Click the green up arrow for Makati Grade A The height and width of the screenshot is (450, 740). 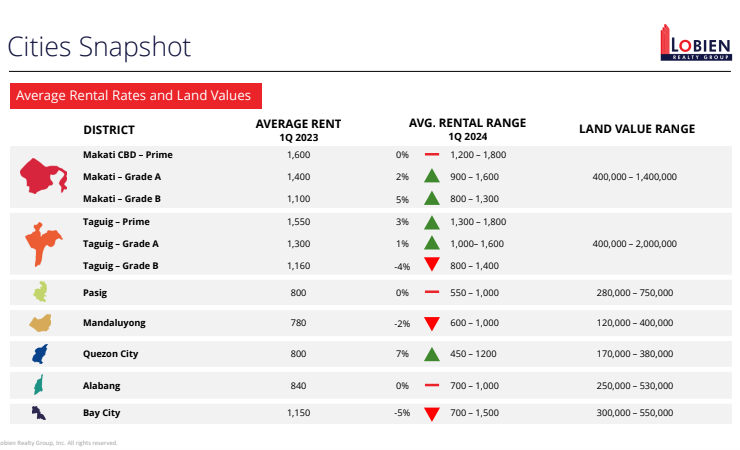[x=431, y=177]
